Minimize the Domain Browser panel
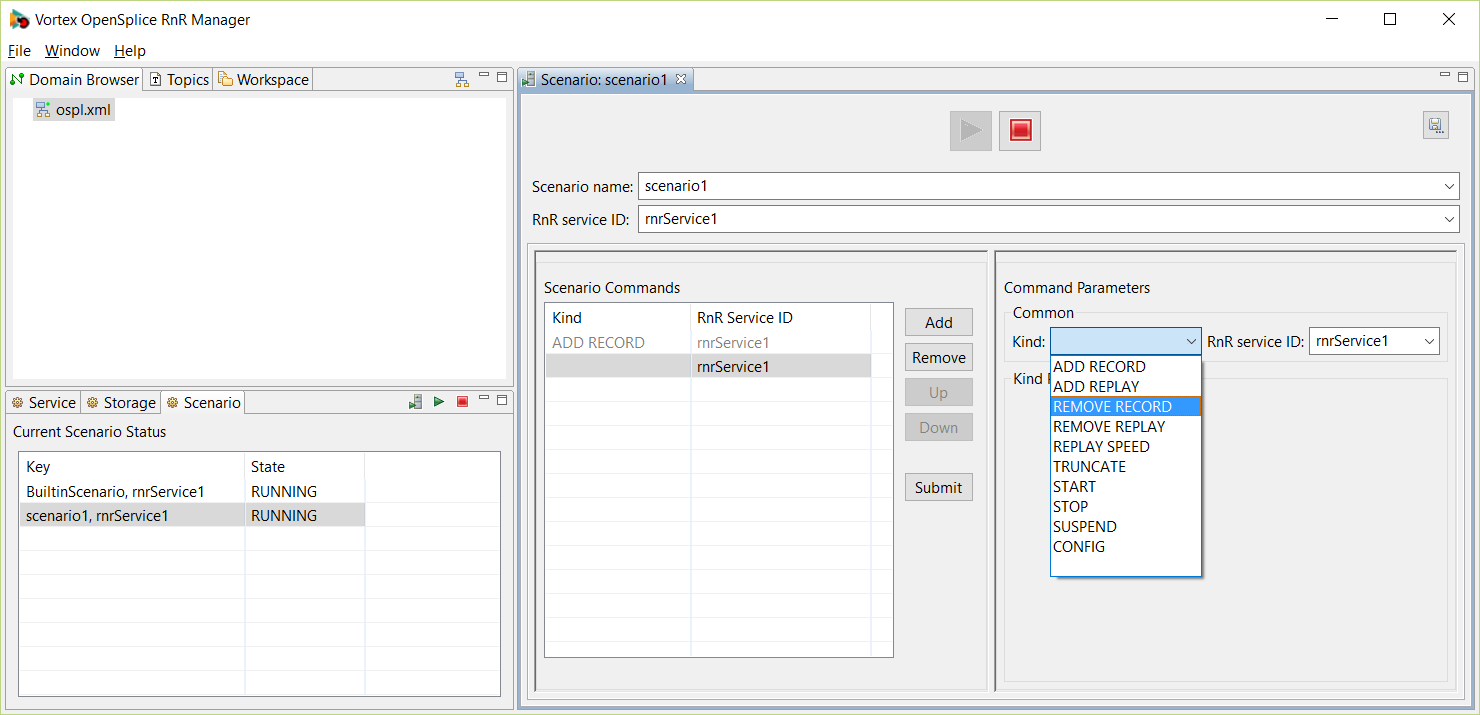The image size is (1480, 715). coord(484,76)
